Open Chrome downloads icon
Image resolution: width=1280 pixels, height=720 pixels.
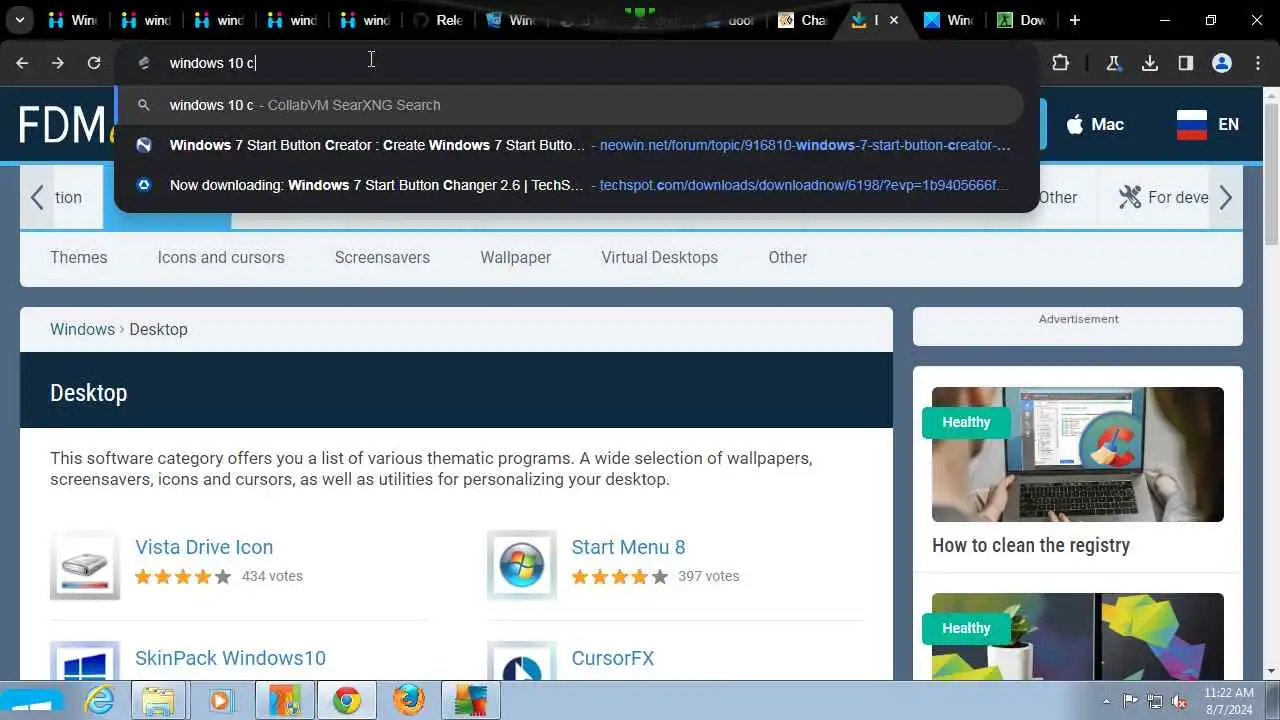pyautogui.click(x=1150, y=63)
